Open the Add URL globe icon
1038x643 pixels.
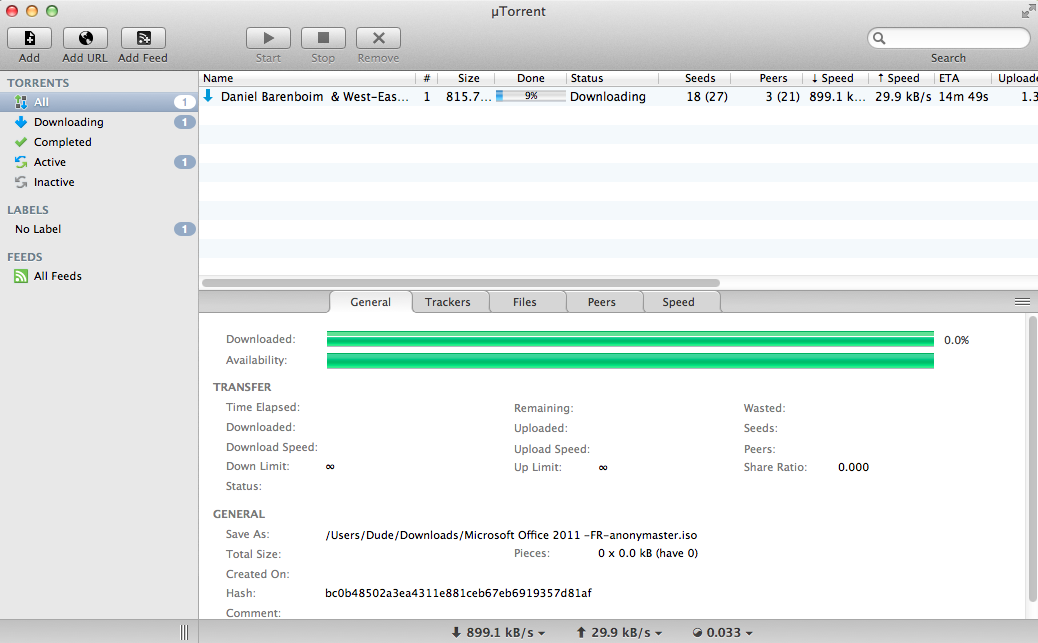85,38
